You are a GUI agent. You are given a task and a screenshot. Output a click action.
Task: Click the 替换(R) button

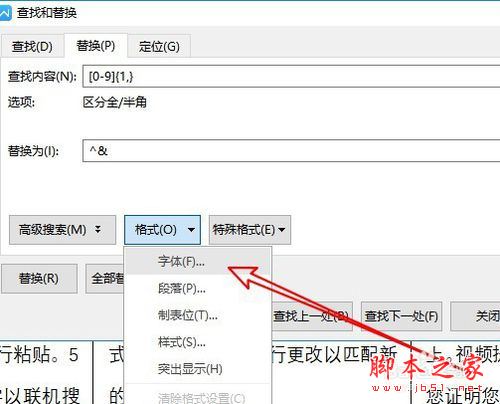39,279
